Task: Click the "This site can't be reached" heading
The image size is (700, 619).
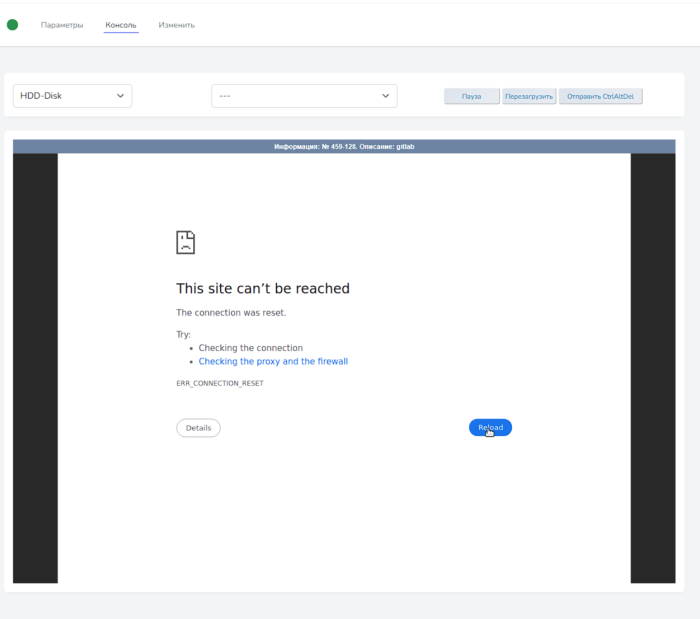Action: 263,289
